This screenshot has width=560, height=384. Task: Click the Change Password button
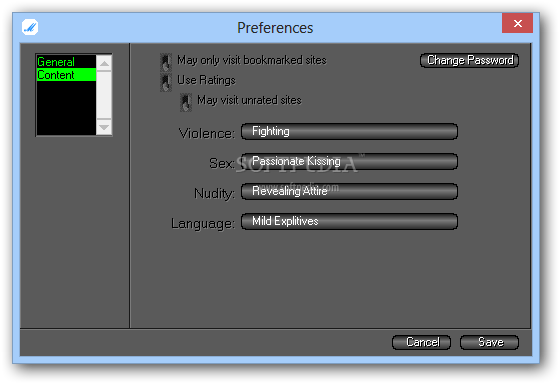point(469,60)
